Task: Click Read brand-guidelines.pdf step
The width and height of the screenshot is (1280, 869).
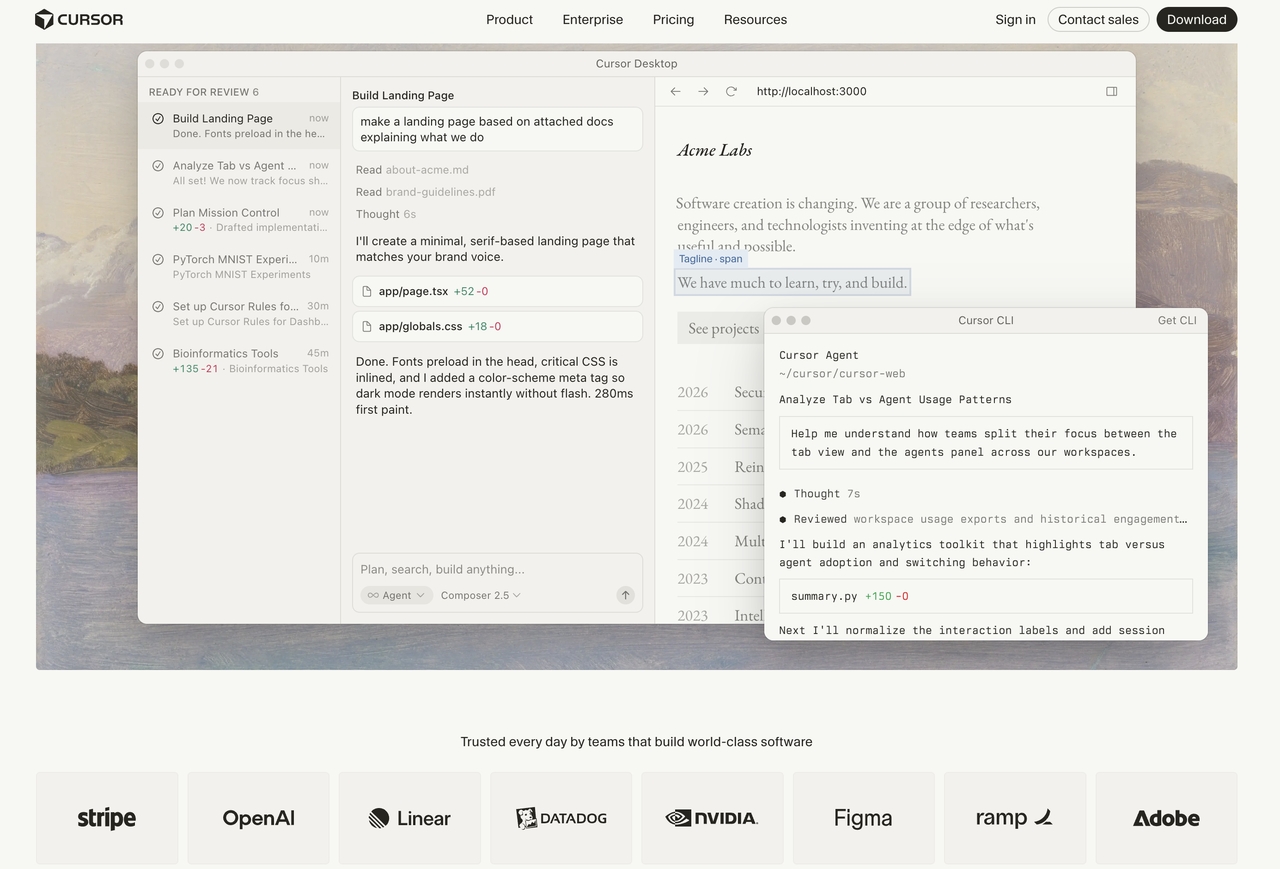Action: tap(425, 192)
